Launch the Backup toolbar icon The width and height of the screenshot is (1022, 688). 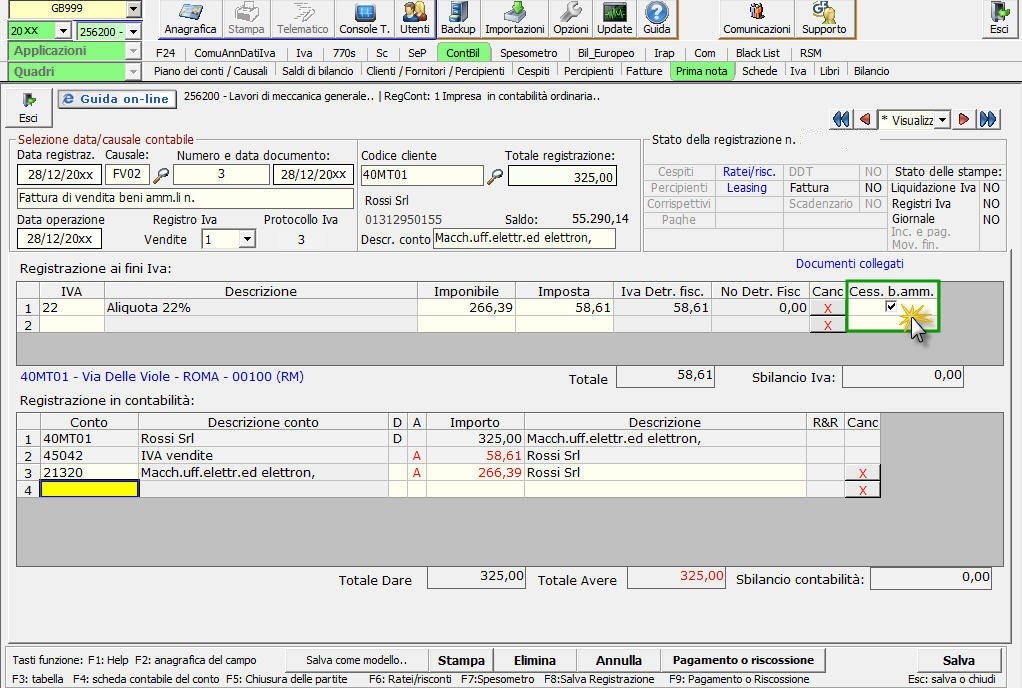[x=458, y=19]
